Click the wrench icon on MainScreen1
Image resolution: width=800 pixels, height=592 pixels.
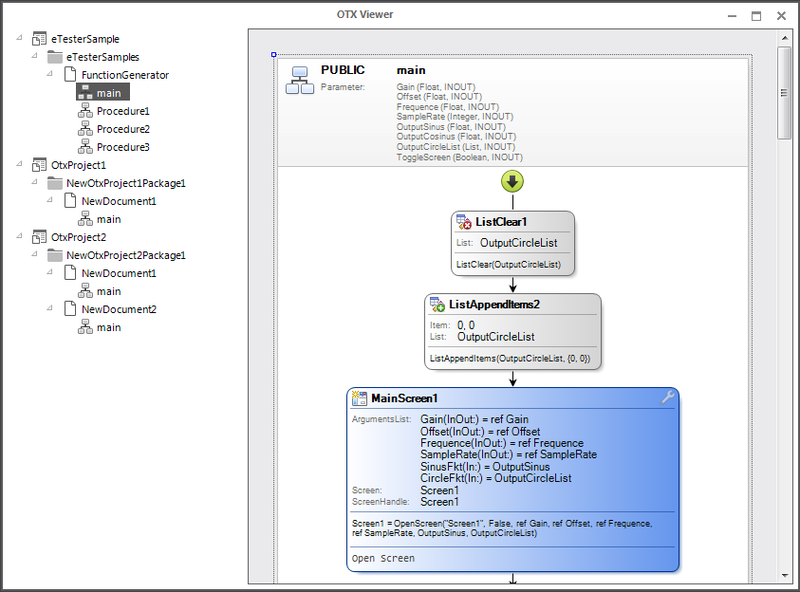667,397
